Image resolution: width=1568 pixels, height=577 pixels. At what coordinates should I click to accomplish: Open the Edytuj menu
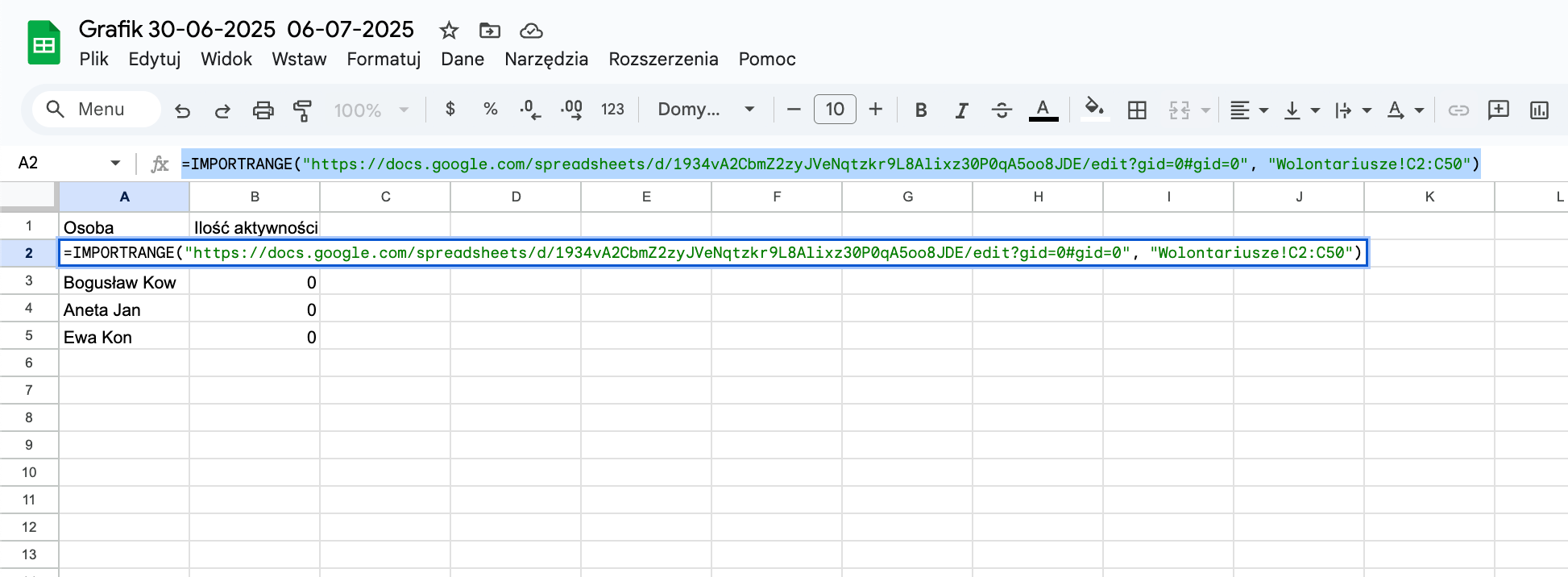(154, 59)
